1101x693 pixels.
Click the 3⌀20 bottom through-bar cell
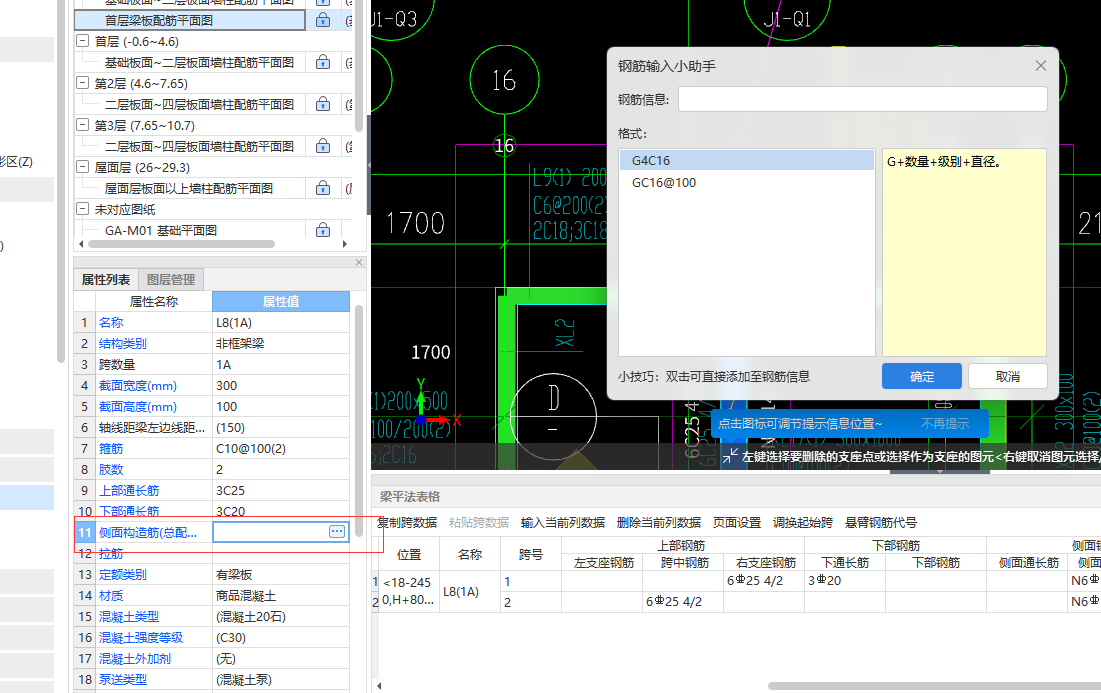click(845, 581)
